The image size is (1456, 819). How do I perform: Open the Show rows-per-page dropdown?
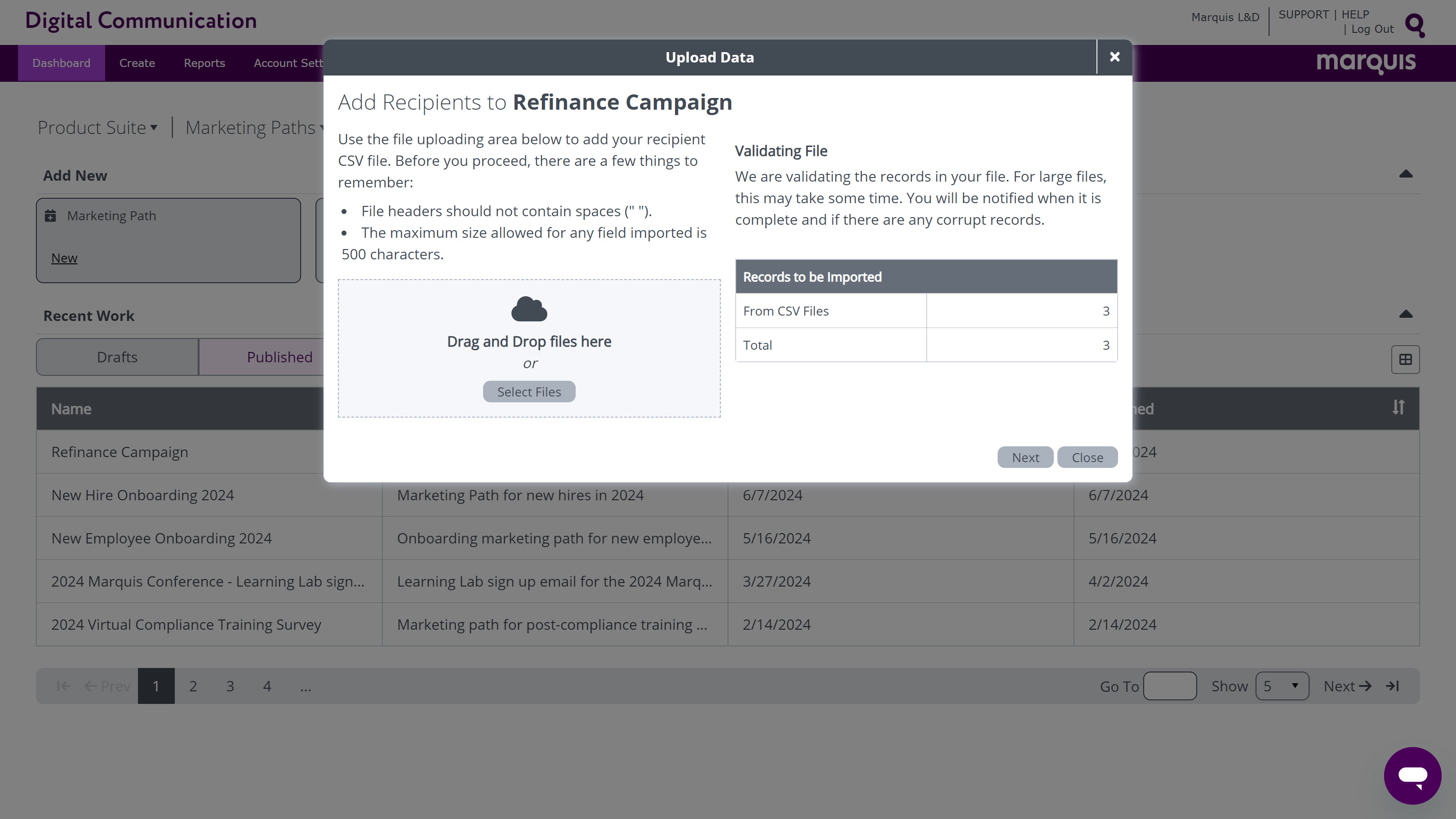point(1282,686)
